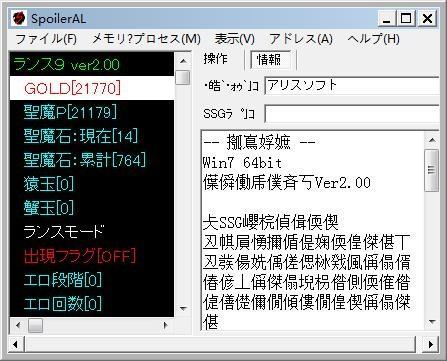Image resolution: width=447 pixels, height=361 pixels.
Task: Select the エロ段階[0] entry
Action: coord(92,280)
